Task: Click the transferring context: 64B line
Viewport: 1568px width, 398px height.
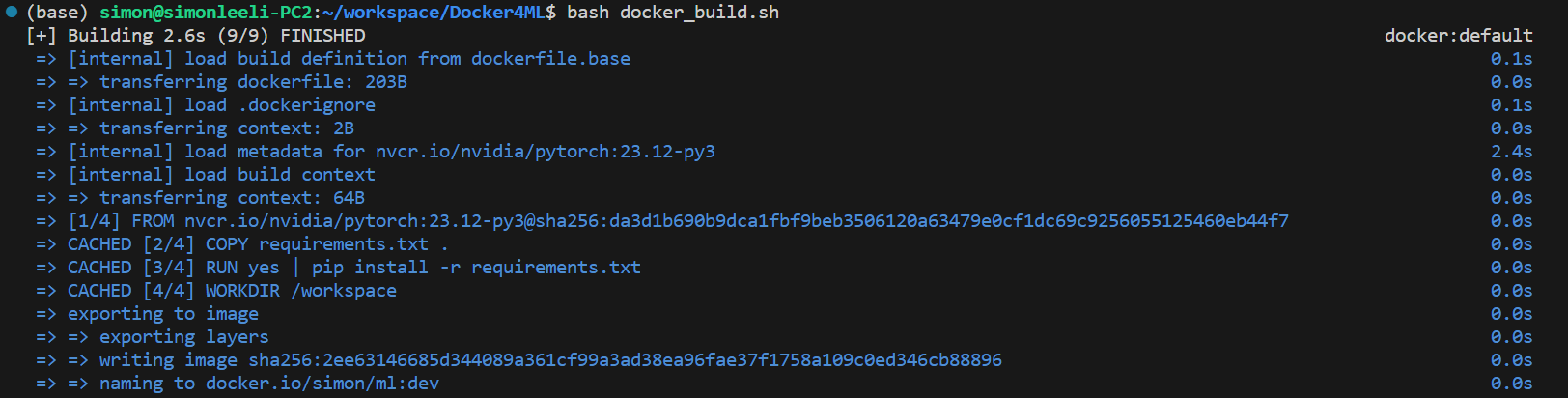Action: point(232,198)
